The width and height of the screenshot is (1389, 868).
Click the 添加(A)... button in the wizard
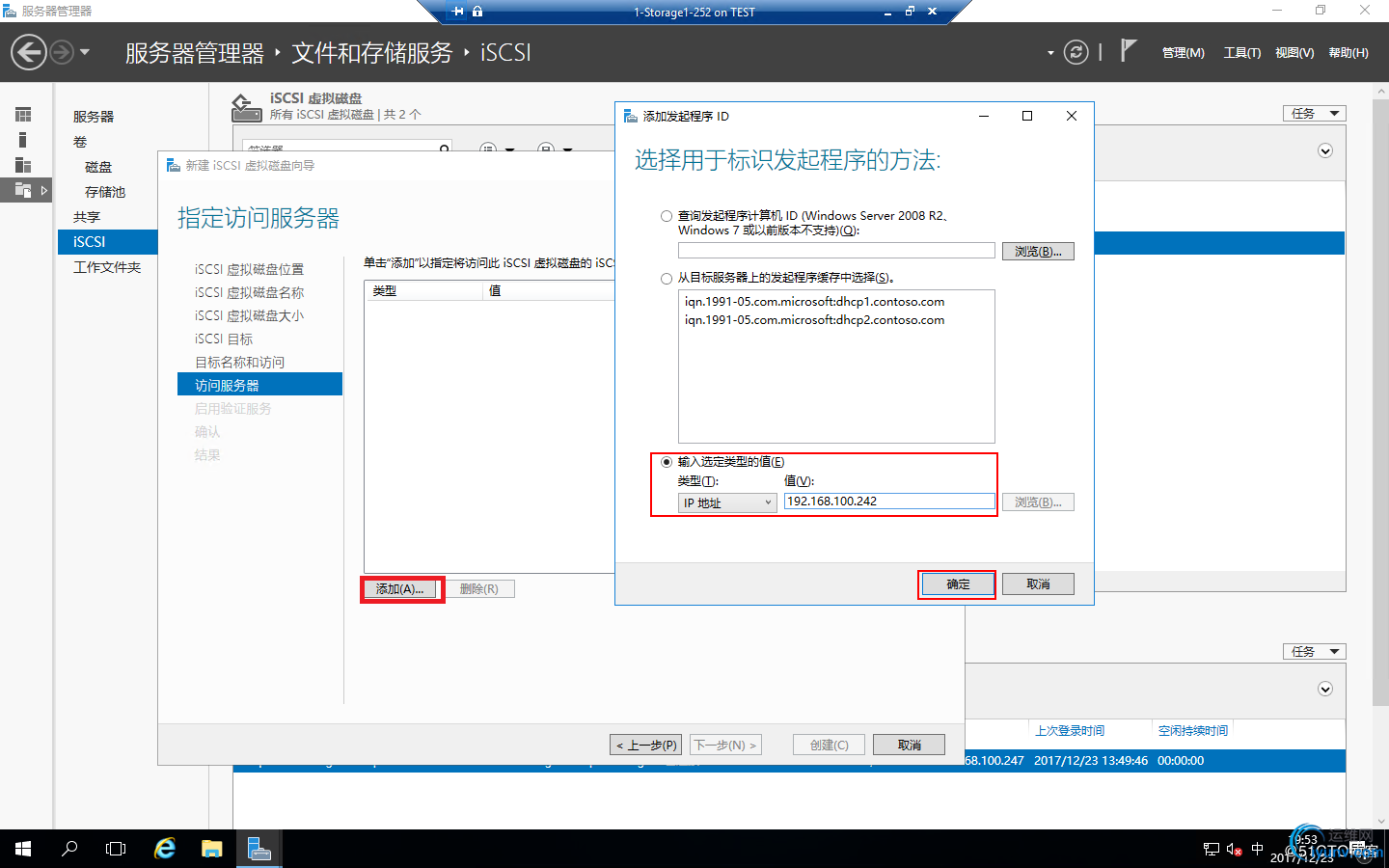(400, 589)
